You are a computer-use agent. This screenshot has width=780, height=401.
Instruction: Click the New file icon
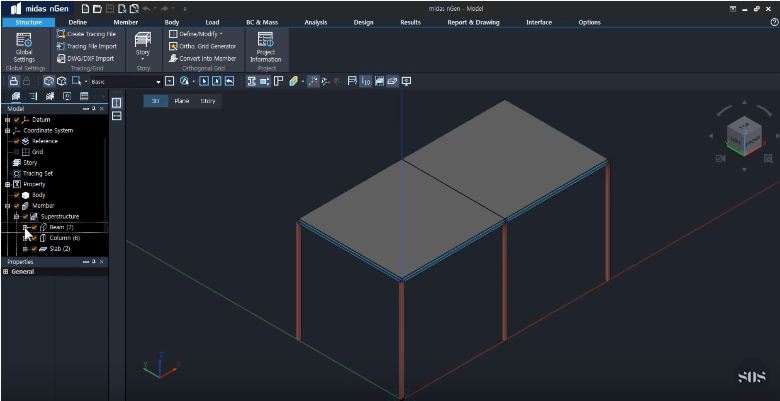coord(86,8)
